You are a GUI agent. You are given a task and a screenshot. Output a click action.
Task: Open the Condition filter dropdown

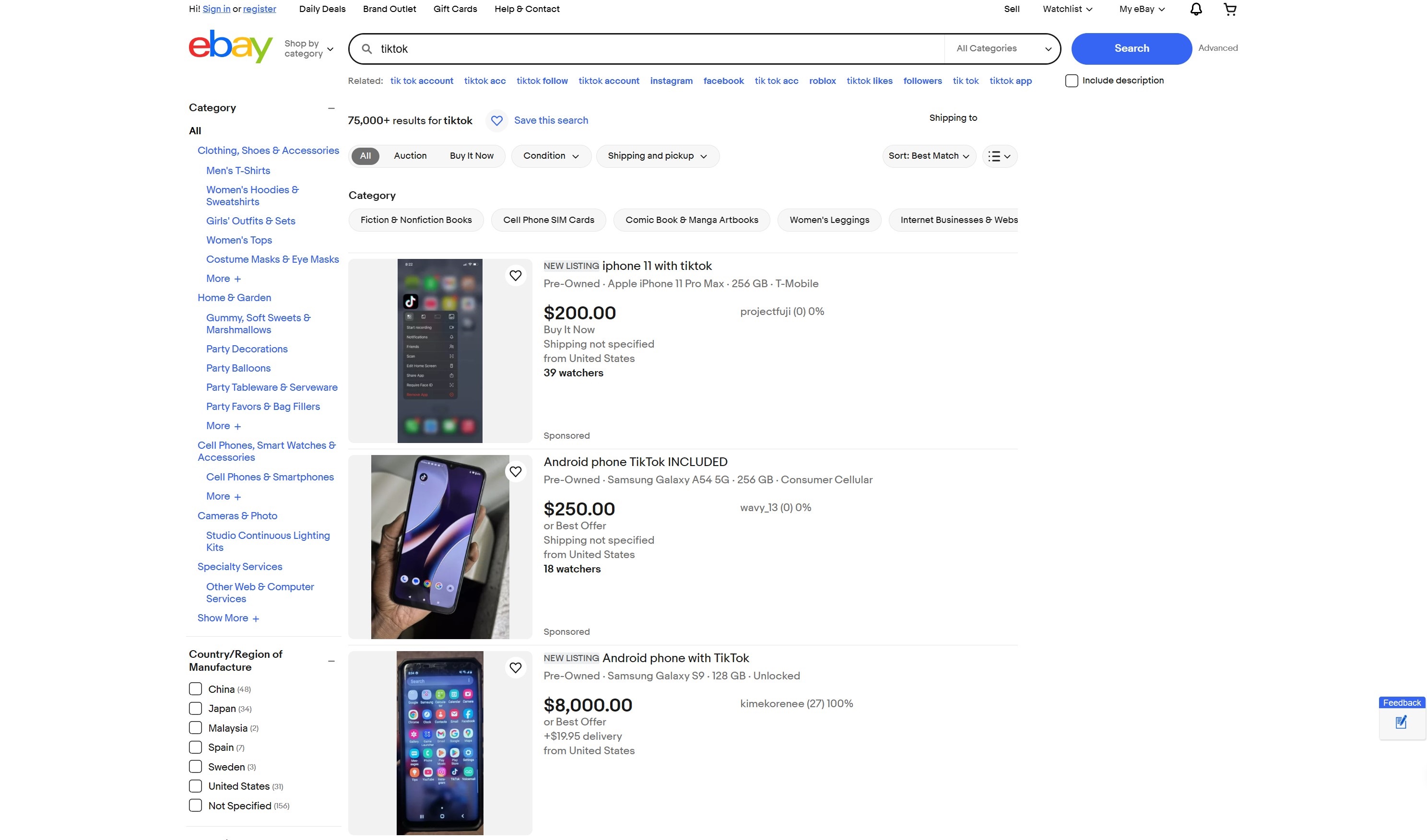551,156
